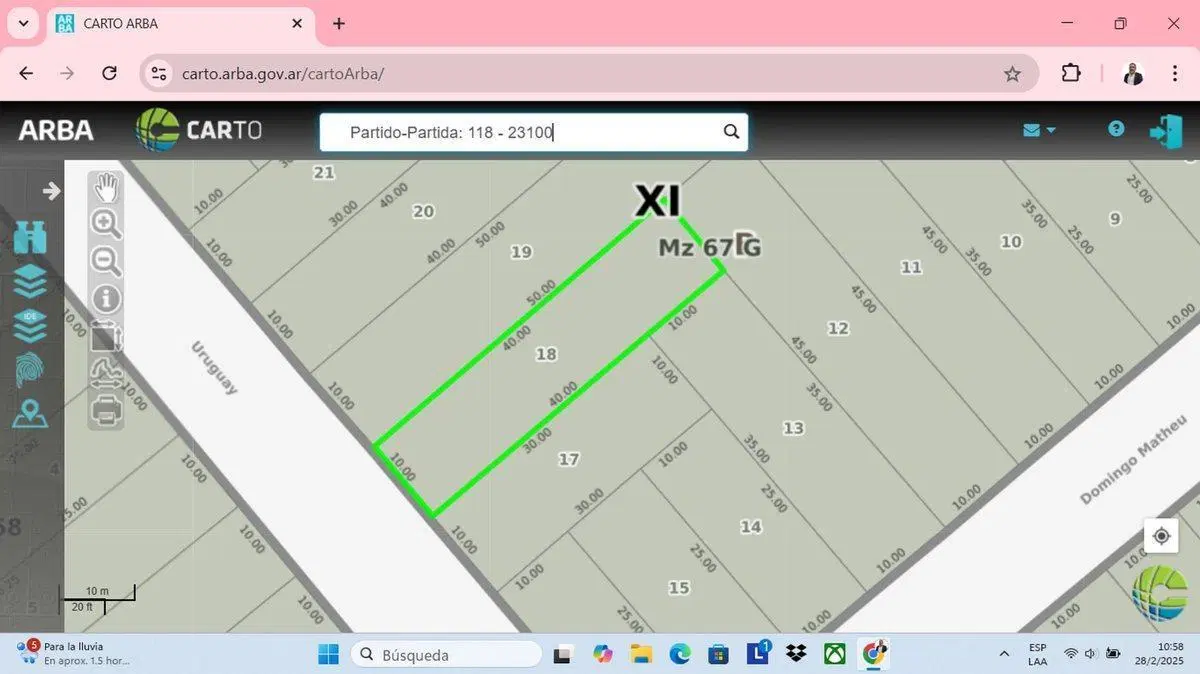Reload the page
The image size is (1200, 674).
tap(110, 73)
